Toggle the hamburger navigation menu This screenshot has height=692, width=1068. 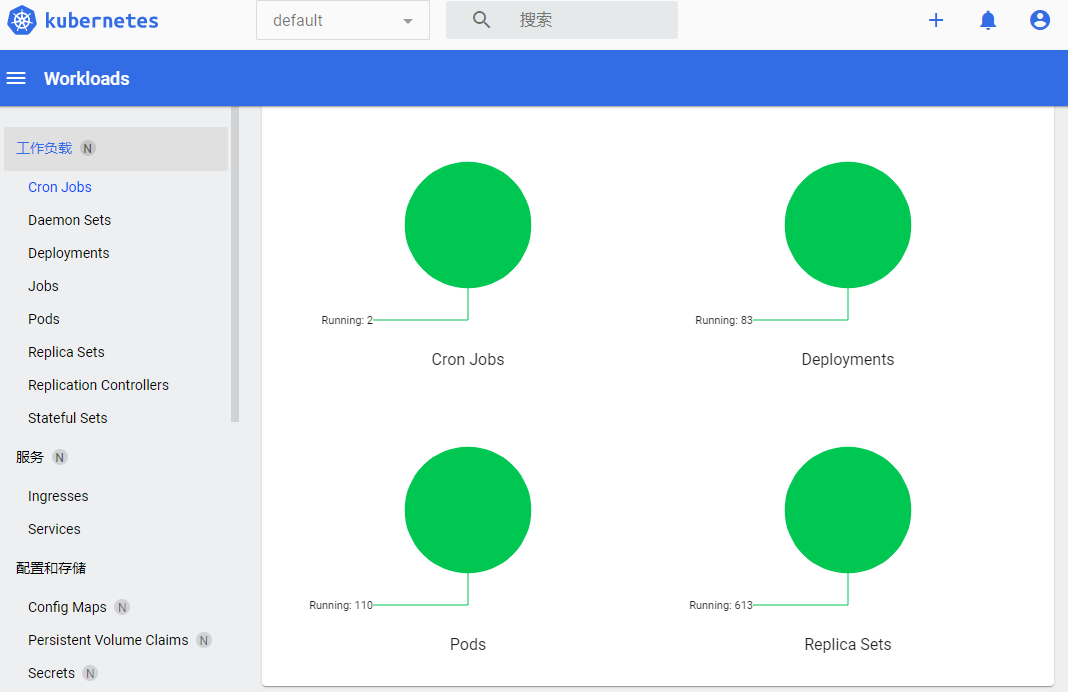(16, 78)
